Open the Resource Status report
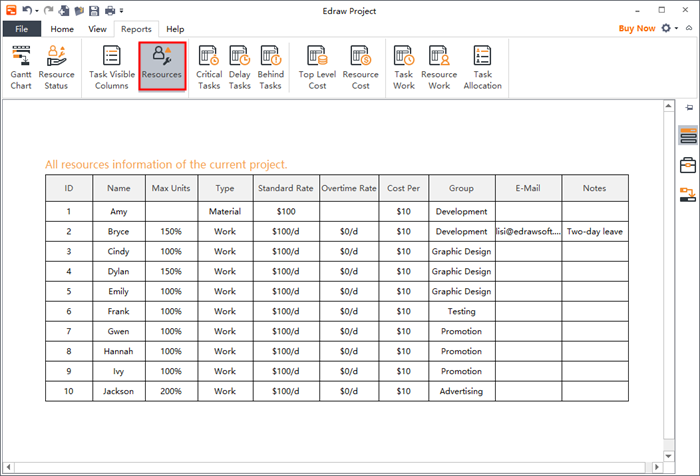 (56, 67)
